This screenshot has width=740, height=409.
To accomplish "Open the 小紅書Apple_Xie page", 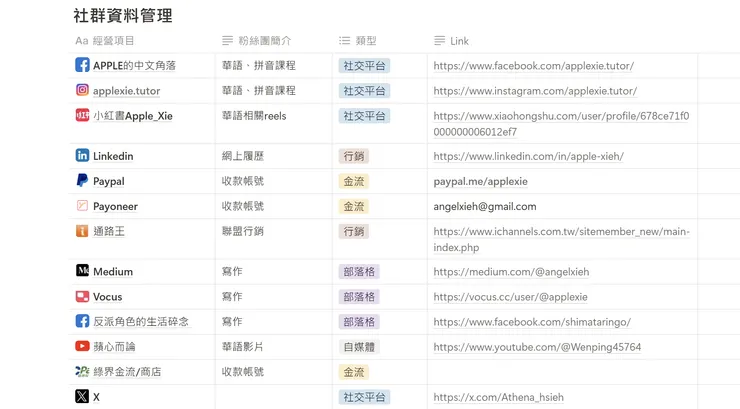I will [x=133, y=116].
